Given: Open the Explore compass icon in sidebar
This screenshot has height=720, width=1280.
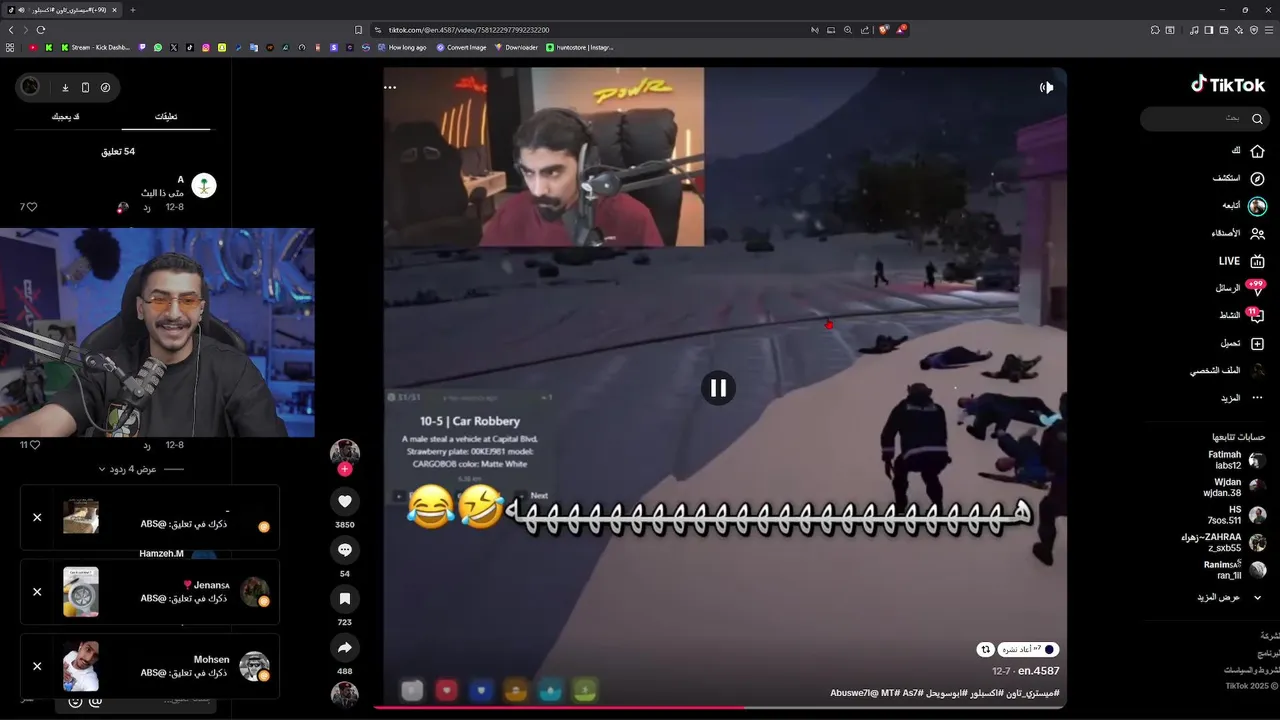Looking at the screenshot, I should pyautogui.click(x=1257, y=178).
